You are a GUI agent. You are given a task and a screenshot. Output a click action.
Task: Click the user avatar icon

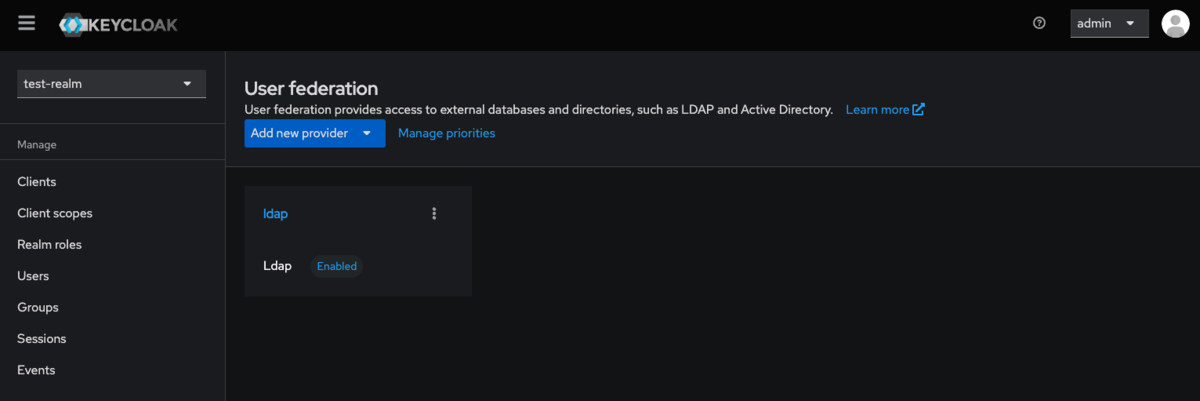coord(1175,23)
